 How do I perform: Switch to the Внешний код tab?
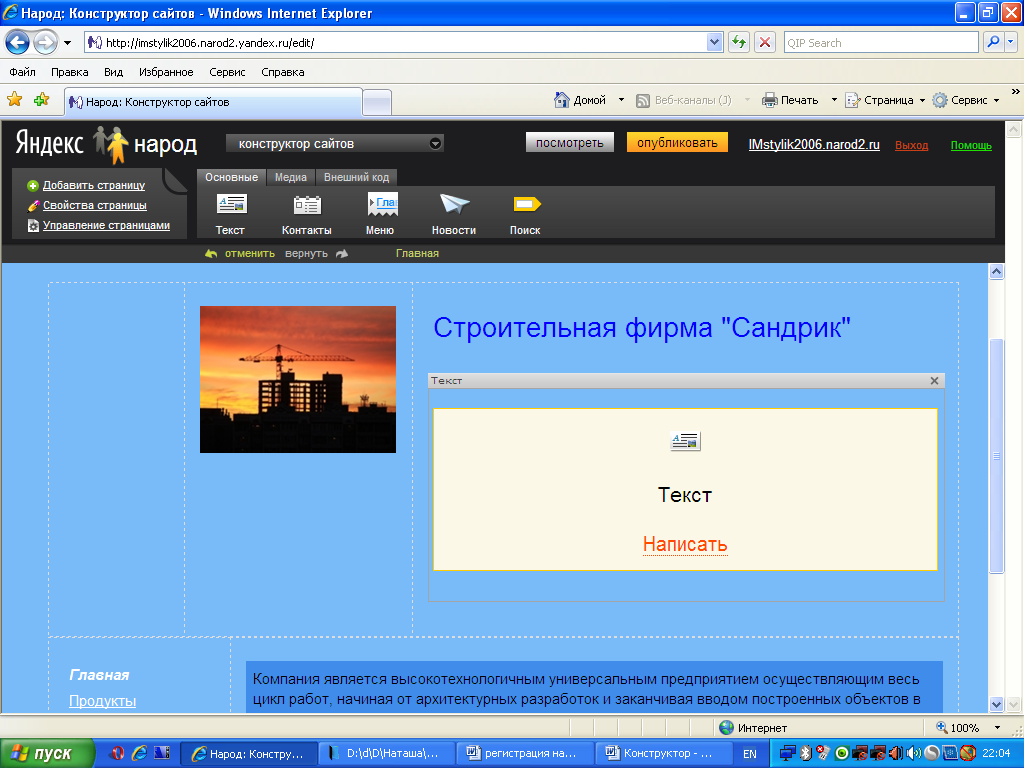pos(357,177)
